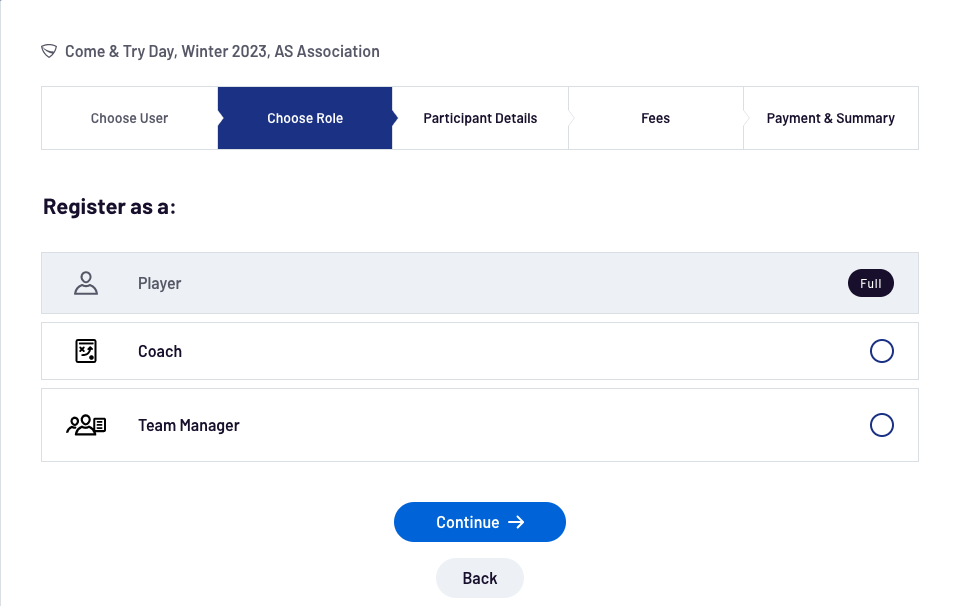Jump to Participant Details step
The height and width of the screenshot is (606, 955).
(480, 118)
